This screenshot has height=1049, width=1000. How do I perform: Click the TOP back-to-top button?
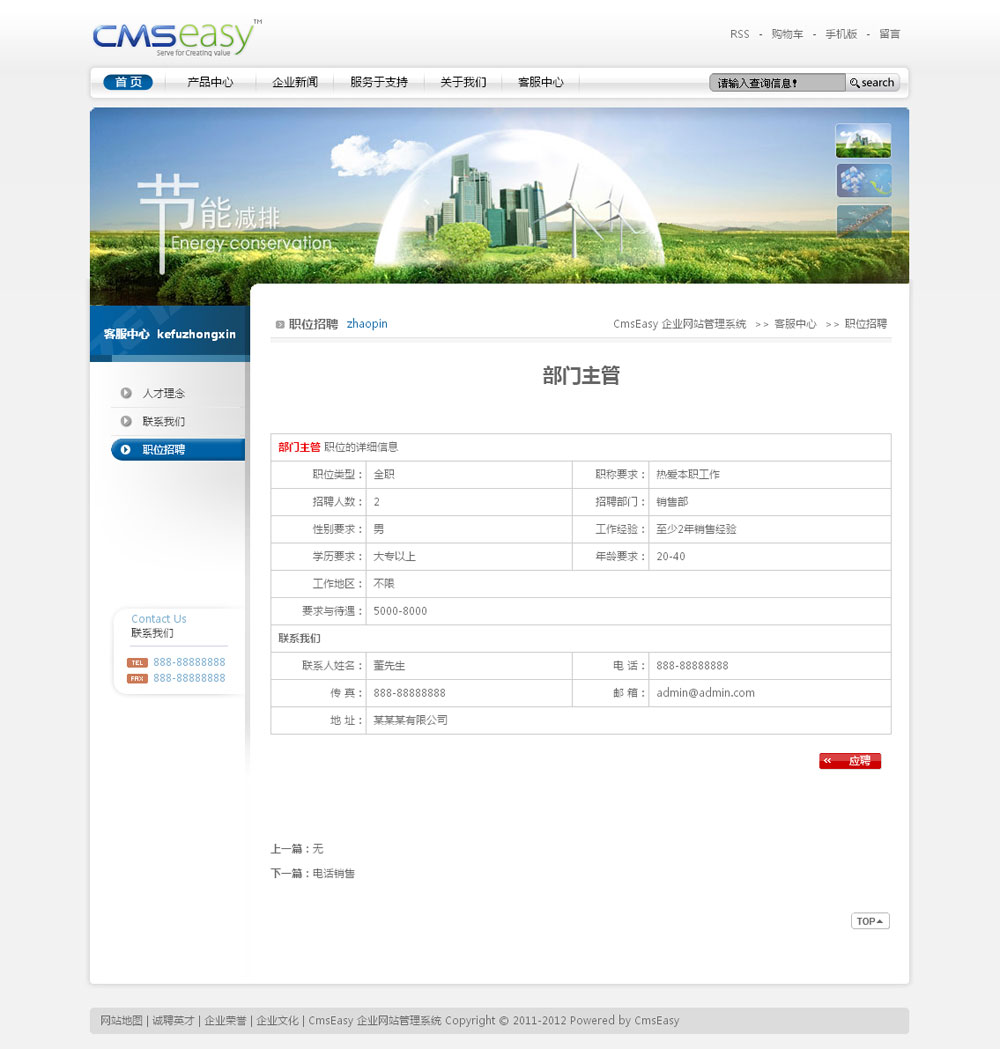pos(870,921)
